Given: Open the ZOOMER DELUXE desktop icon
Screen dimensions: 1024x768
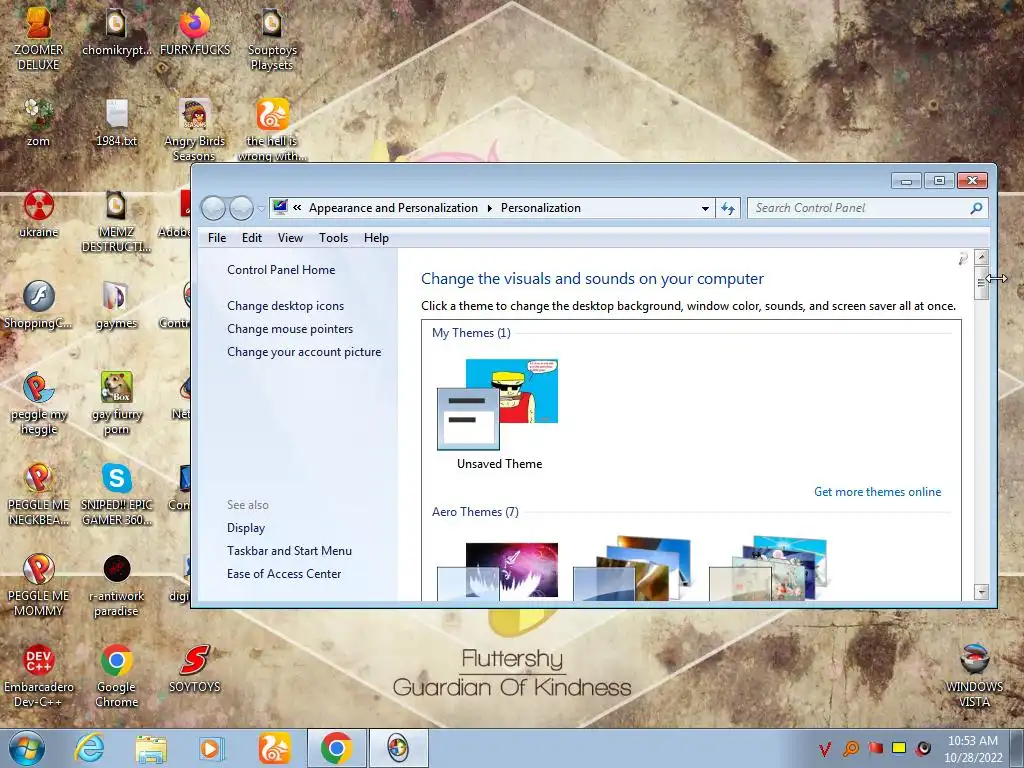Looking at the screenshot, I should tap(38, 38).
